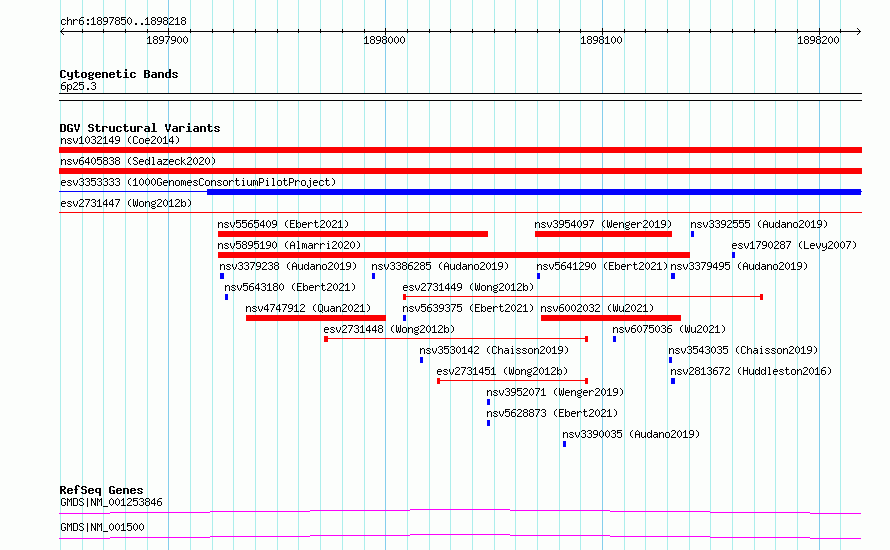Image resolution: width=890 pixels, height=550 pixels.
Task: Select the nsv2813672 (Huddleston2016) label
Action: tap(752, 371)
